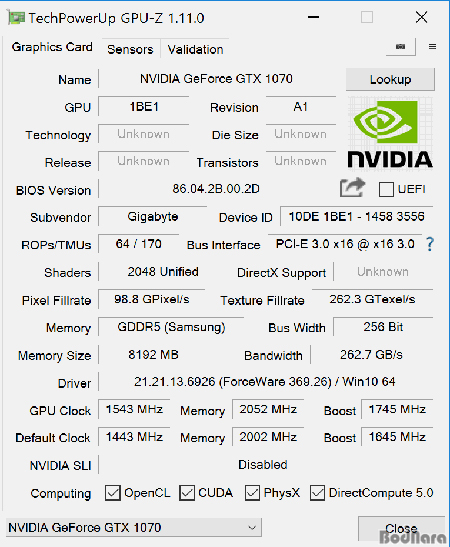
Task: Toggle the UEFI checkbox
Action: [386, 189]
